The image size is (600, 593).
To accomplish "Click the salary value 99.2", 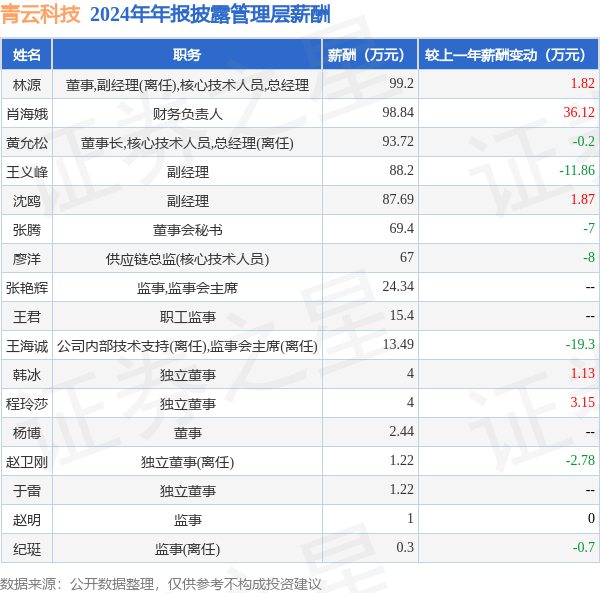I will pyautogui.click(x=401, y=83).
